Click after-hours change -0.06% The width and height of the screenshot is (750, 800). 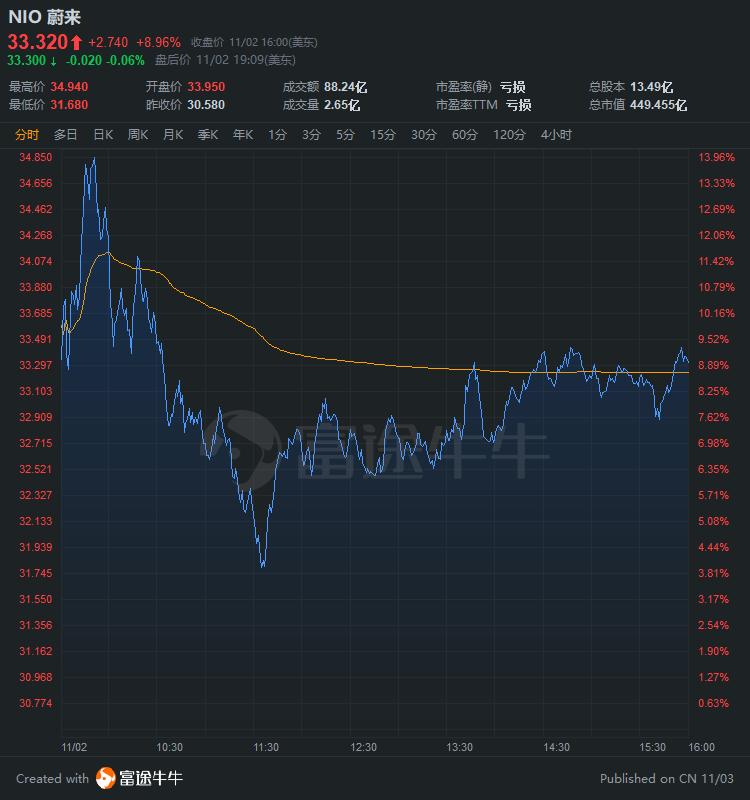(x=126, y=60)
